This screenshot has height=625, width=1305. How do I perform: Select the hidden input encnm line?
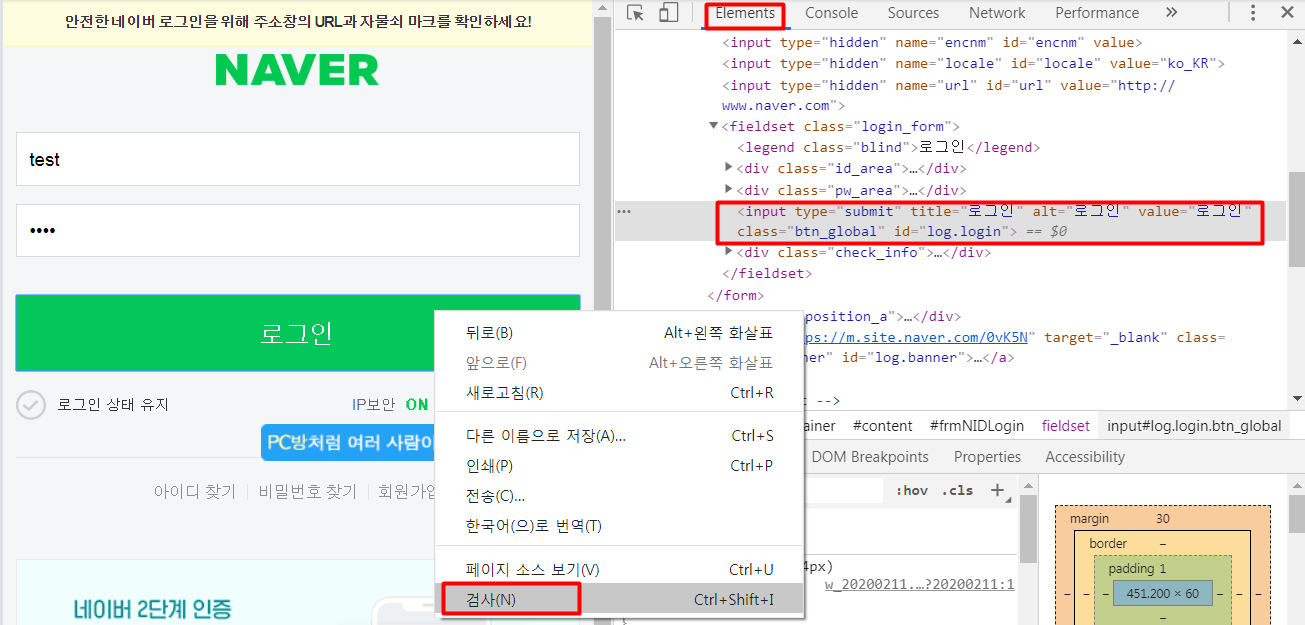(932, 42)
